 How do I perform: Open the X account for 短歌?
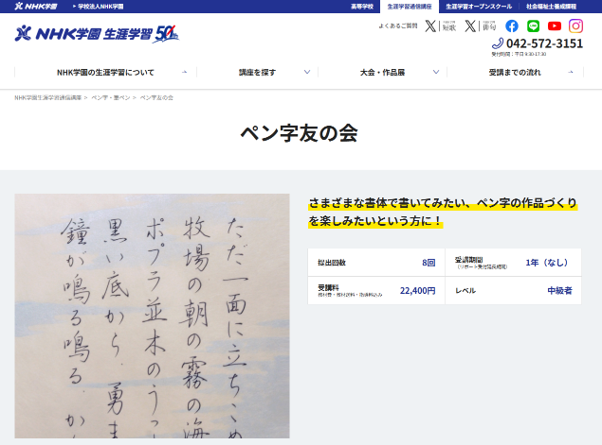pyautogui.click(x=440, y=26)
